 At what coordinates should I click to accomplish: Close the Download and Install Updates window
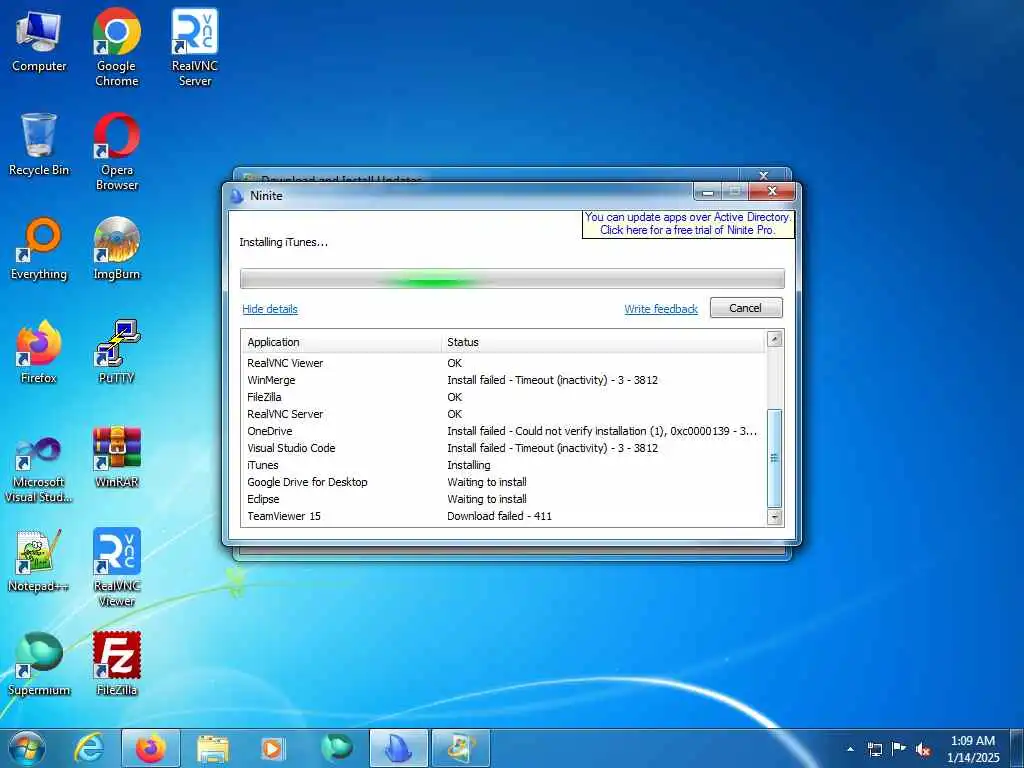(763, 176)
